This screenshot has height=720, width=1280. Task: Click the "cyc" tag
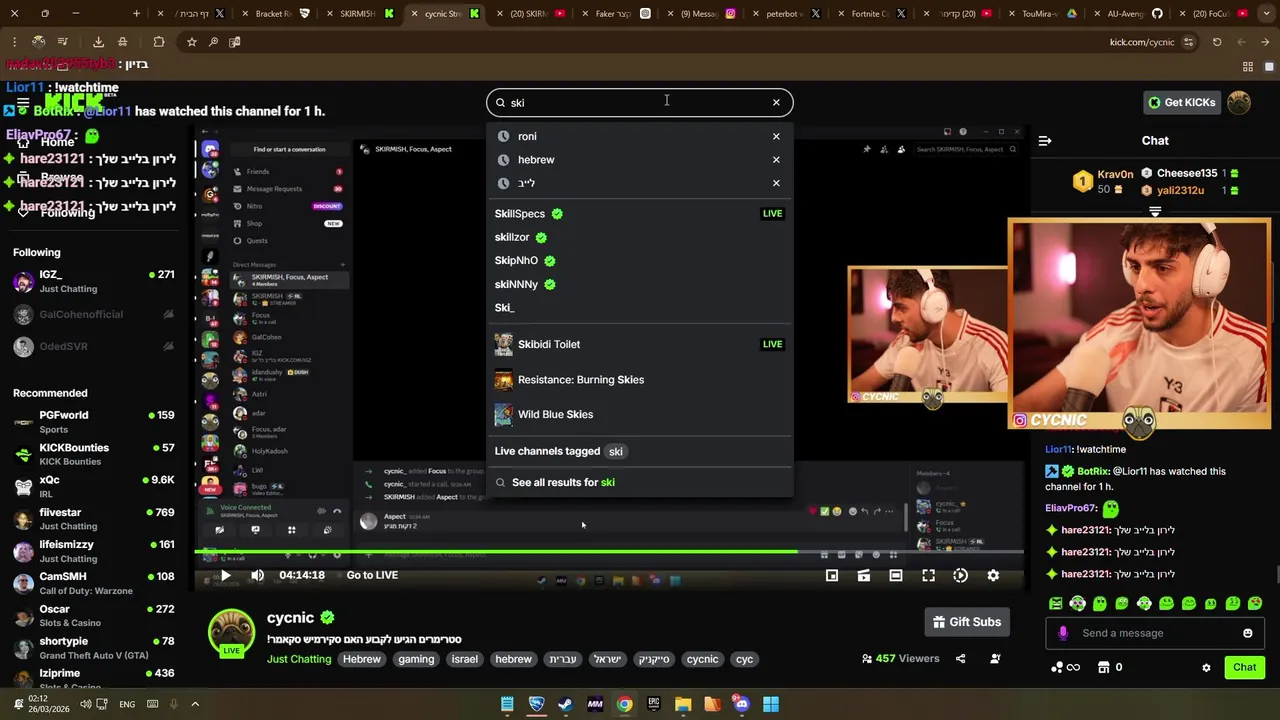[x=744, y=659]
